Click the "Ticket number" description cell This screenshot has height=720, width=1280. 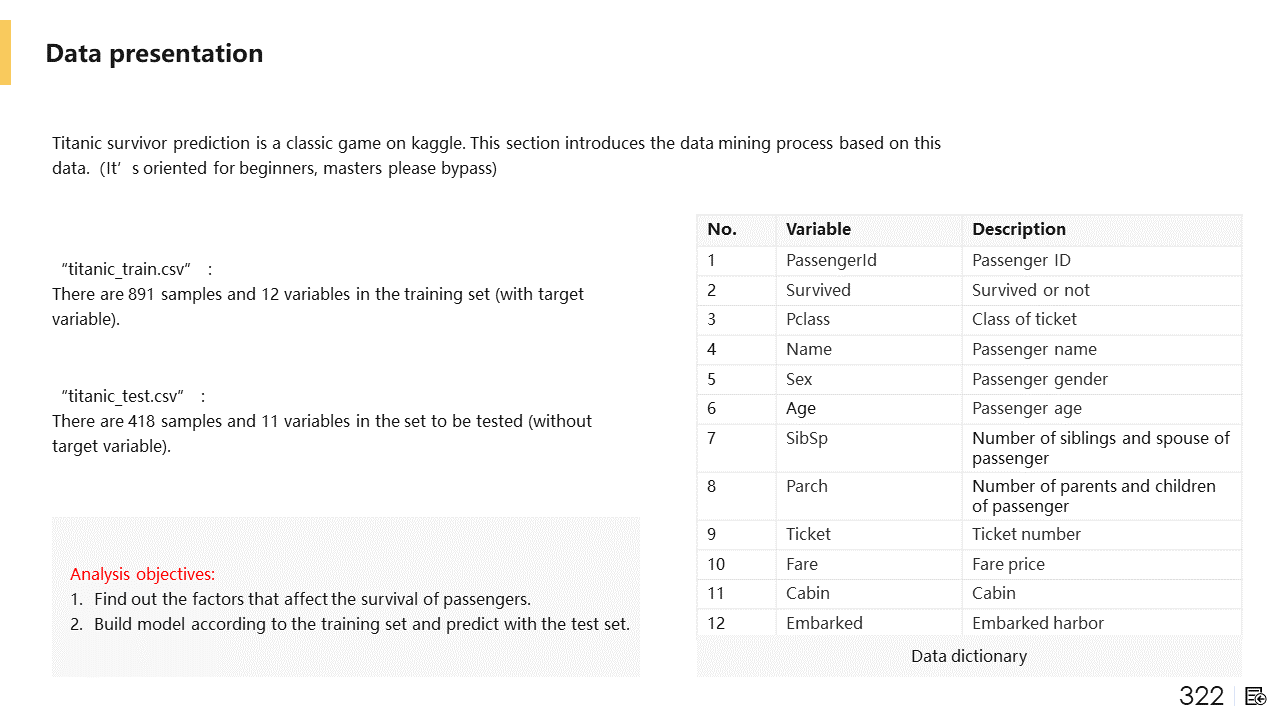click(1026, 535)
